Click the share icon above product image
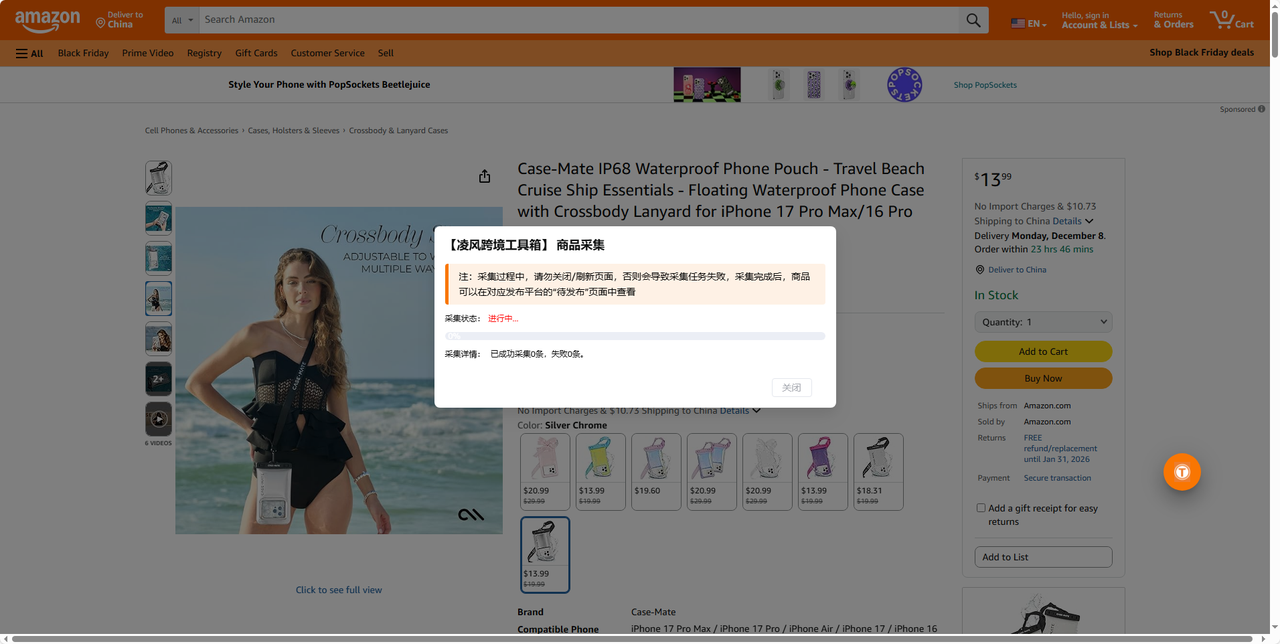This screenshot has width=1280, height=644. coord(484,176)
